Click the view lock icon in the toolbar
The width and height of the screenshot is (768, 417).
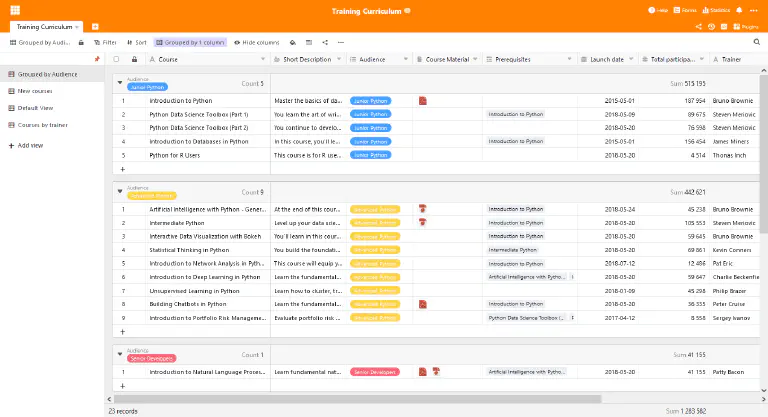[81, 43]
